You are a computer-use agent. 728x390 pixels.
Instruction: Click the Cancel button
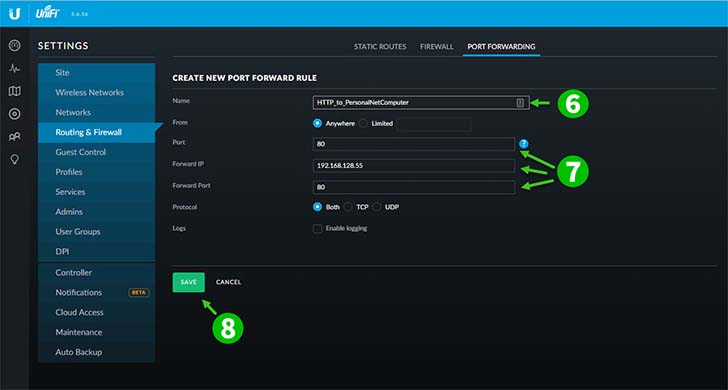(x=228, y=282)
